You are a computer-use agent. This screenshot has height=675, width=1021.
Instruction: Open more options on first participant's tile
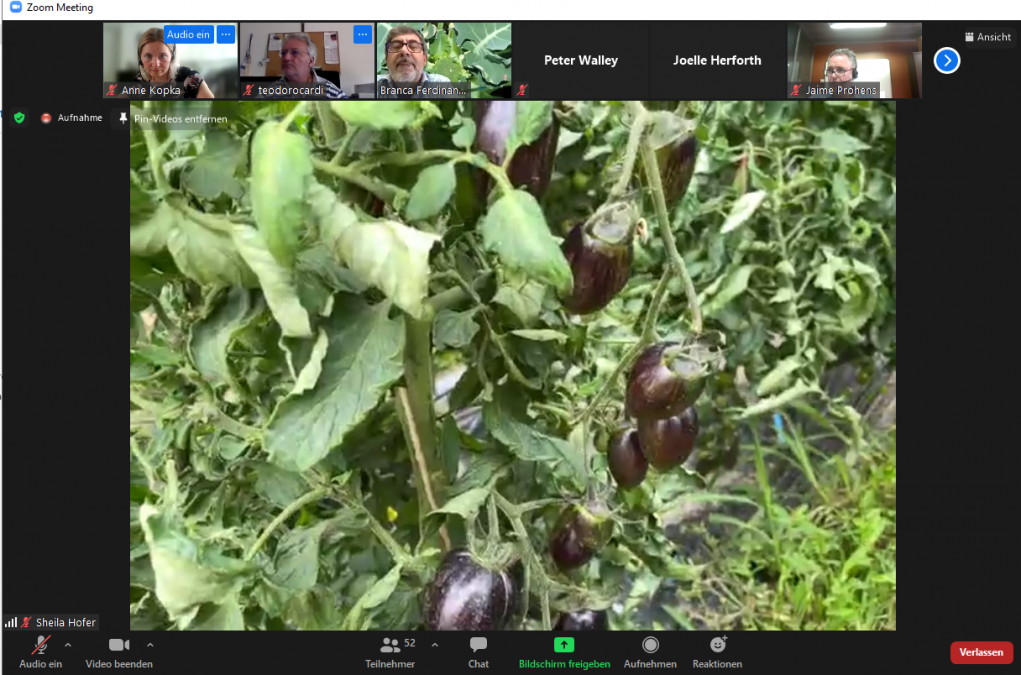pos(226,35)
